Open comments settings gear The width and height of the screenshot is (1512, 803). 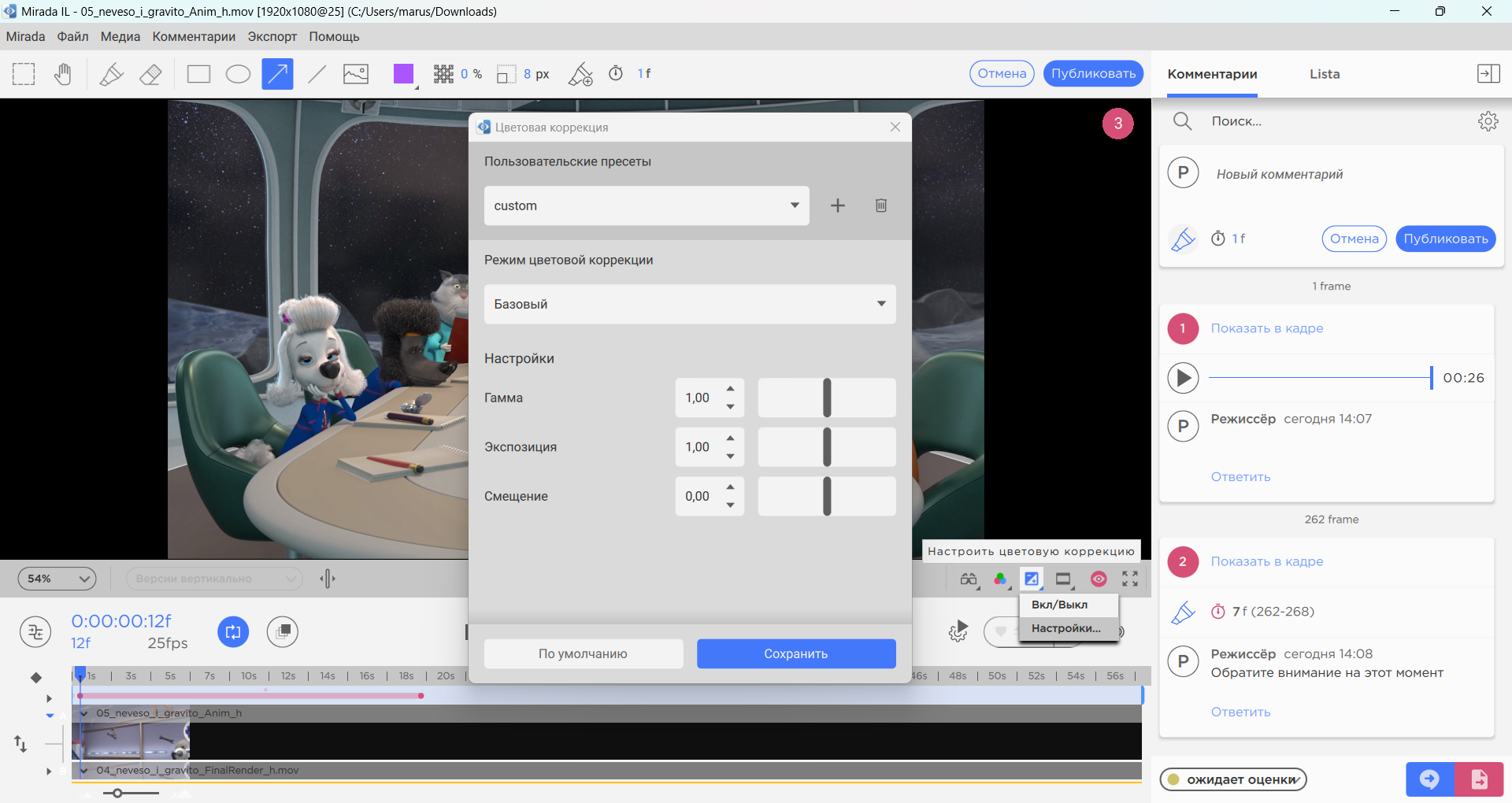pyautogui.click(x=1488, y=121)
